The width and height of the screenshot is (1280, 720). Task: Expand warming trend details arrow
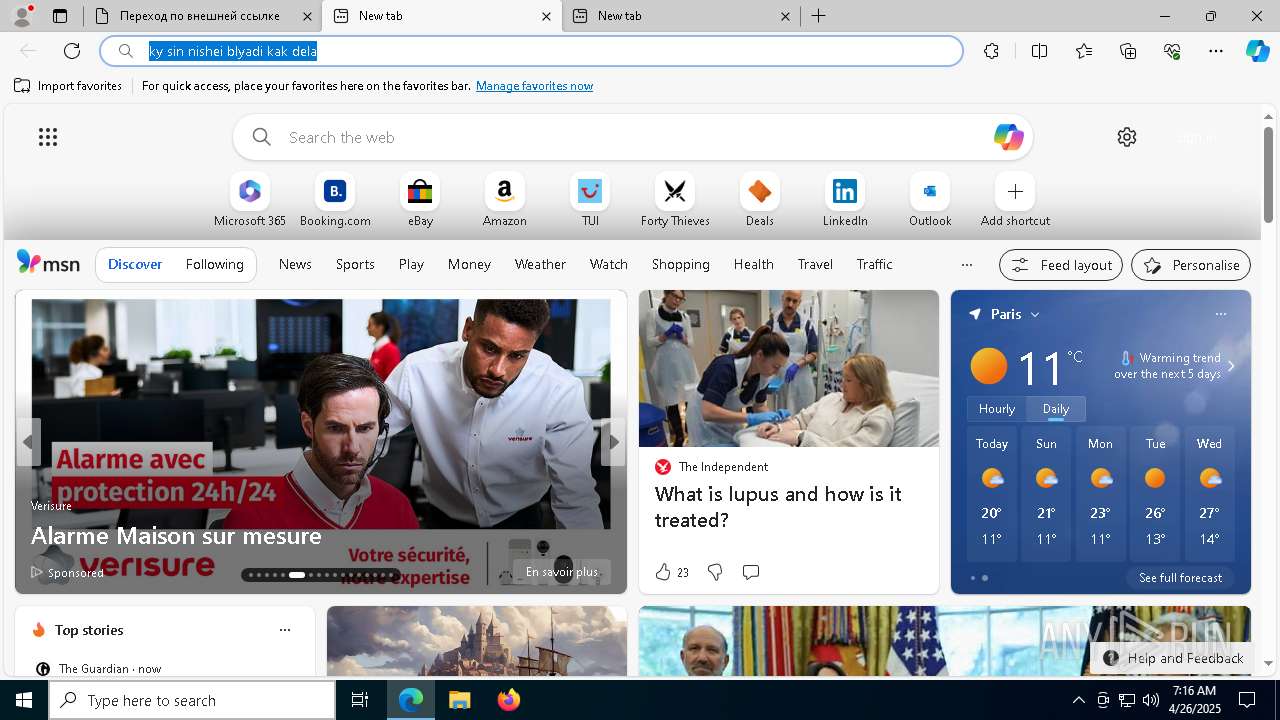[1231, 366]
